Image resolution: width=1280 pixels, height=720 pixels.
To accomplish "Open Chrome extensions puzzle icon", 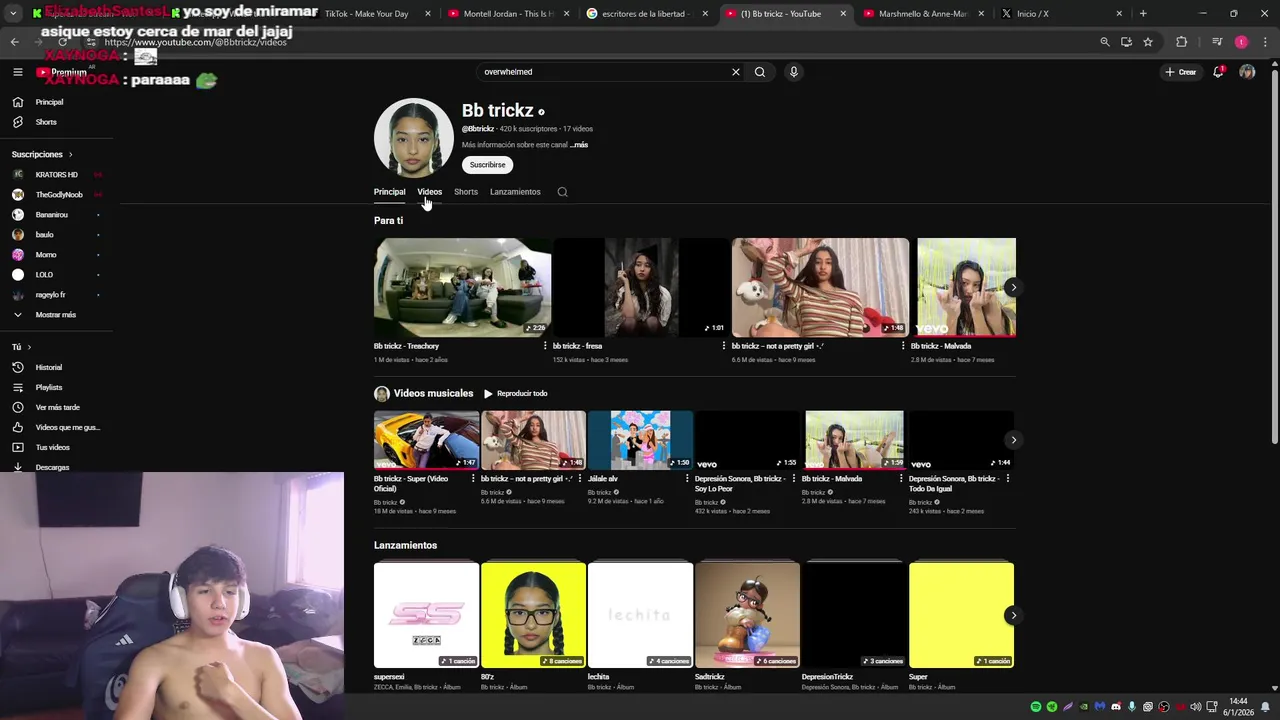I will coord(1182,42).
